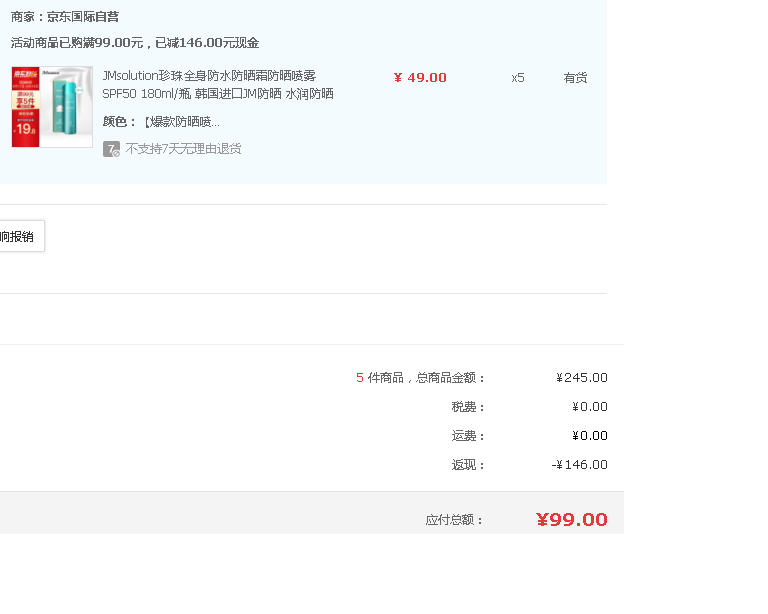Image resolution: width=768 pixels, height=614 pixels.
Task: Select the x5 quantity text
Action: 518,77
